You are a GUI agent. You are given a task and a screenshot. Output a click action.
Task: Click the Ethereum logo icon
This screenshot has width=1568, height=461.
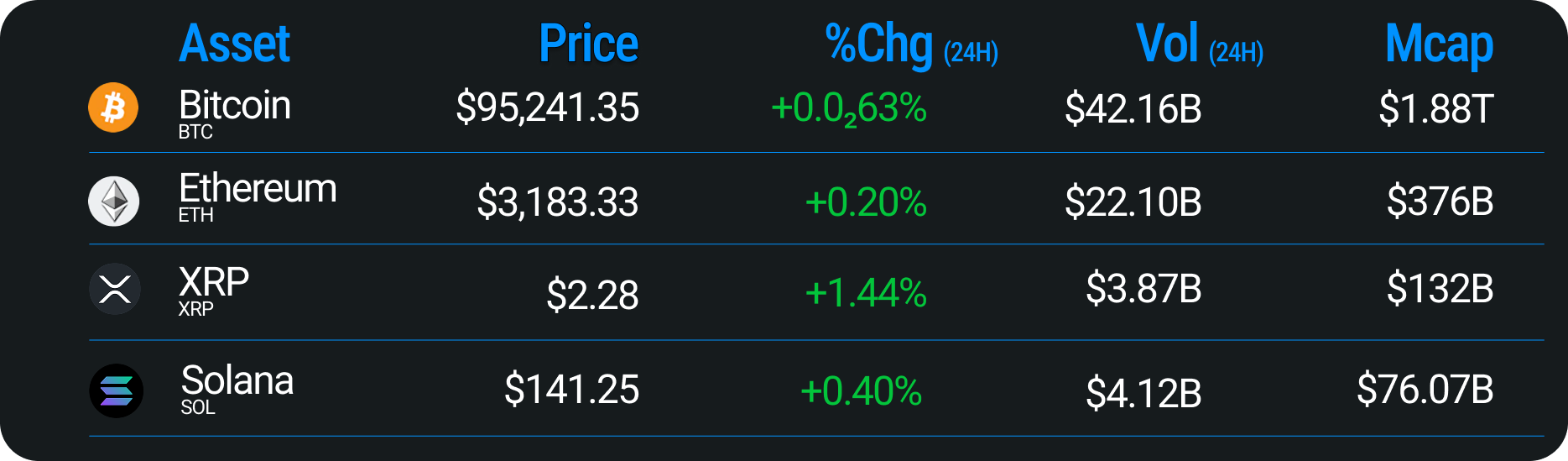114,202
